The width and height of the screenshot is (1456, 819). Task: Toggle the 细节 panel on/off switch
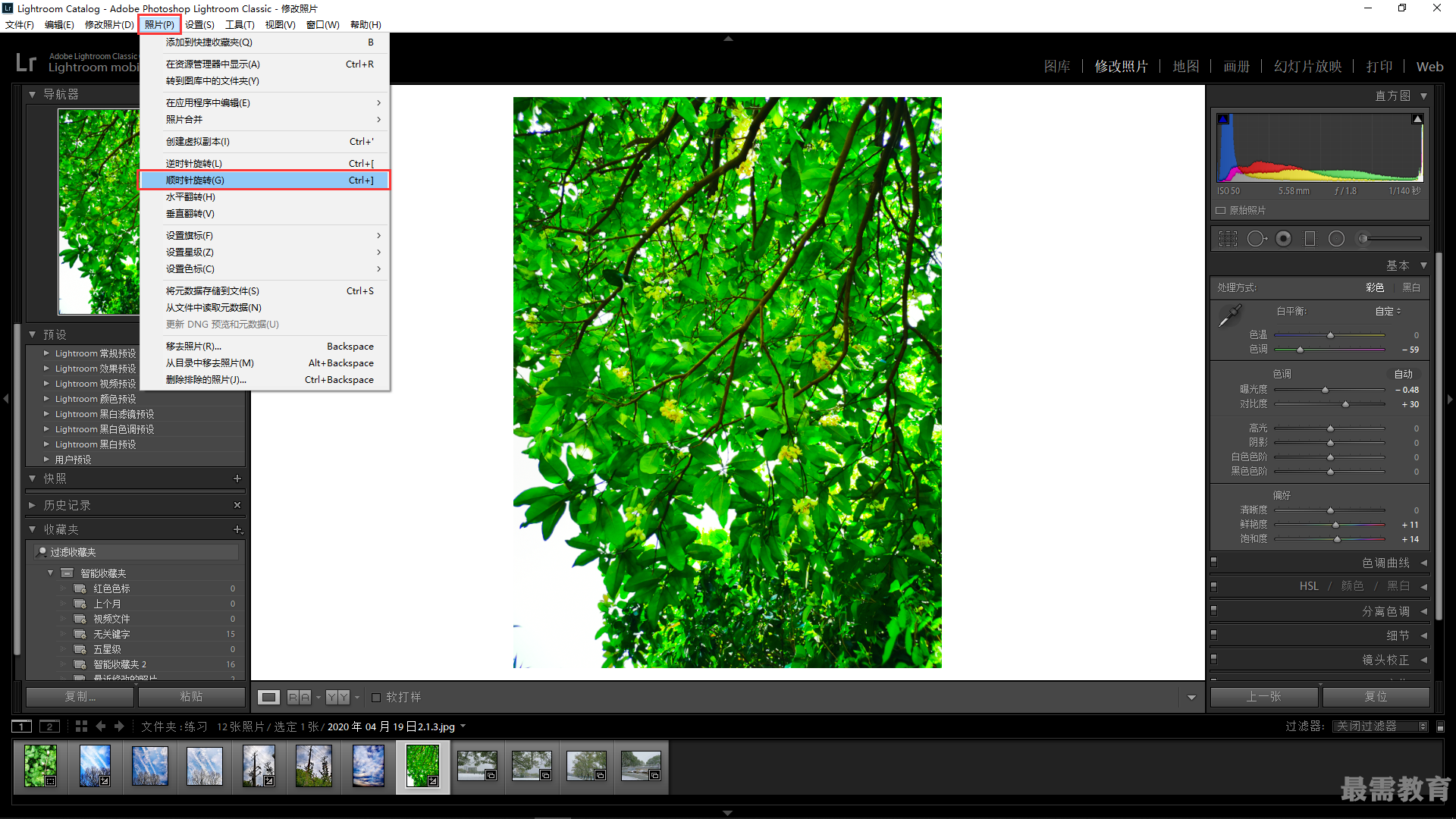(1214, 635)
